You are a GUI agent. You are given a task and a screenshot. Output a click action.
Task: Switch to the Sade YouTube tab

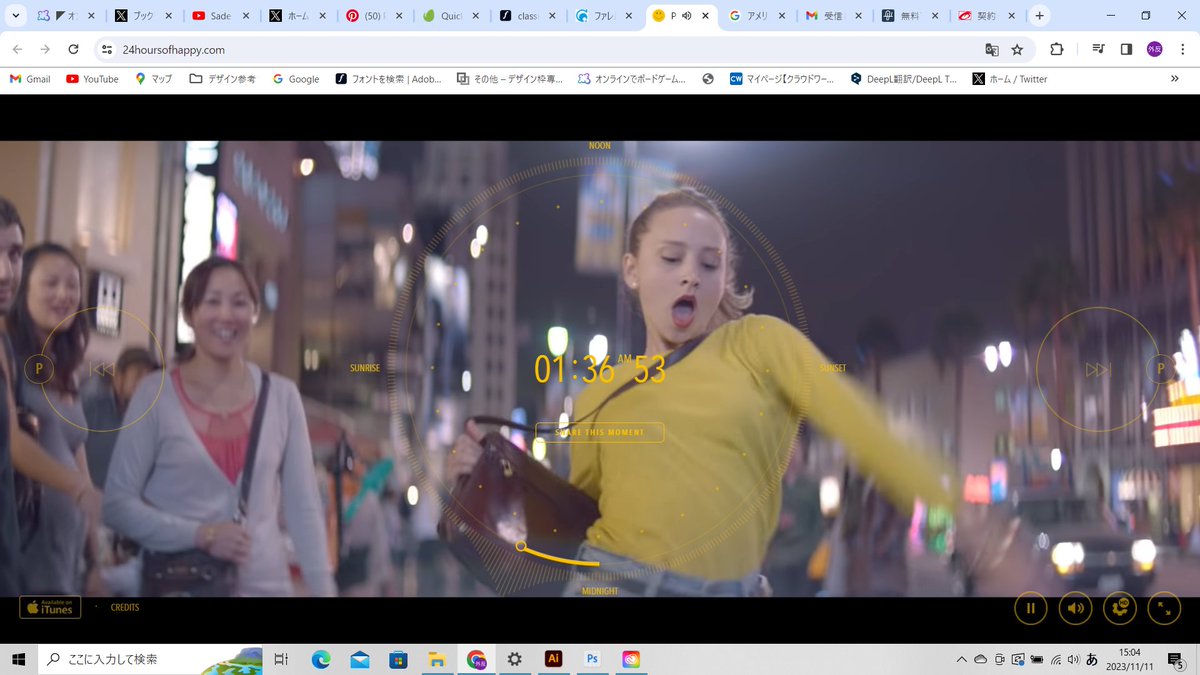pos(220,16)
